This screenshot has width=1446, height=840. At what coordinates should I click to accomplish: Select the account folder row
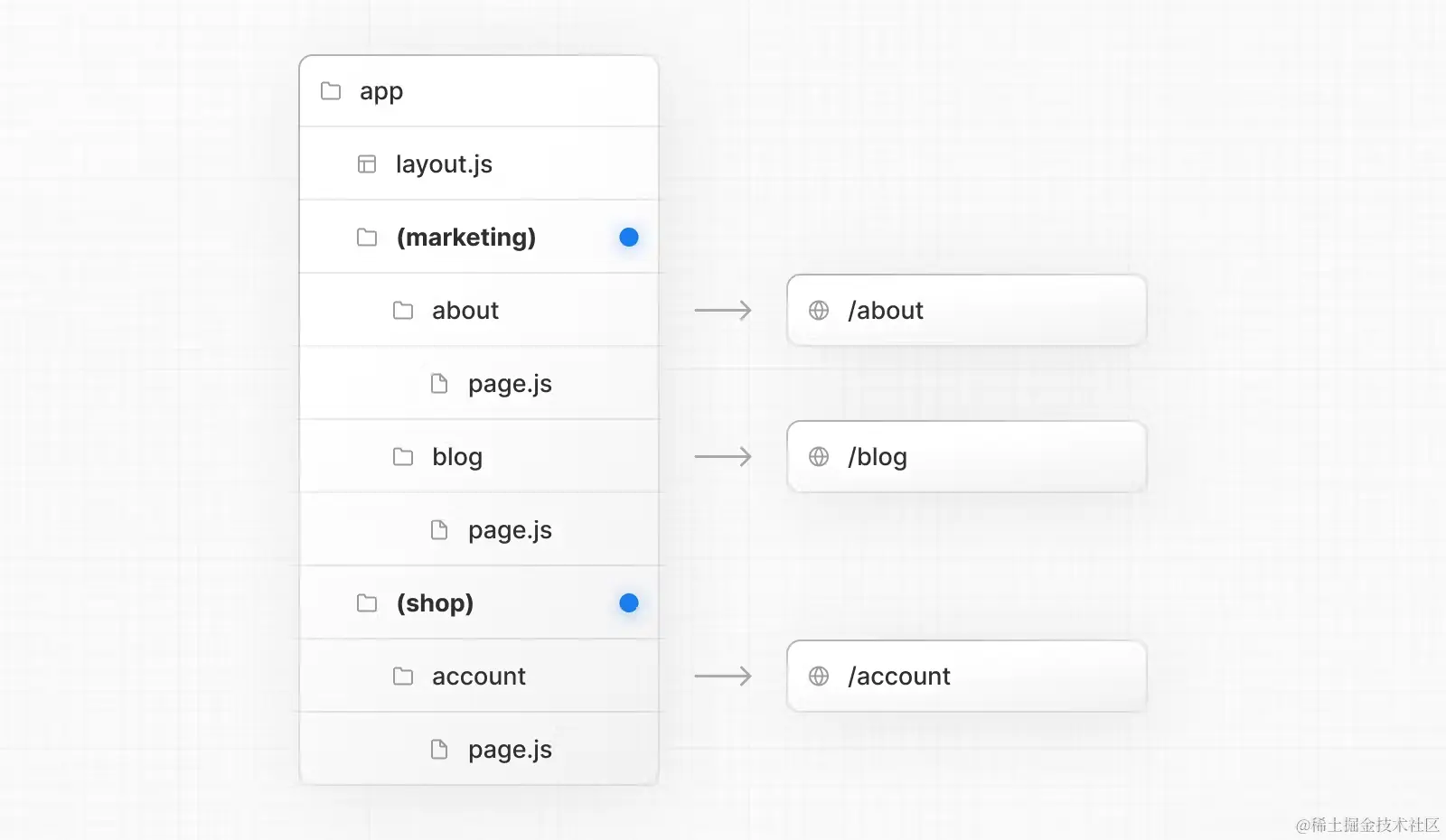479,677
